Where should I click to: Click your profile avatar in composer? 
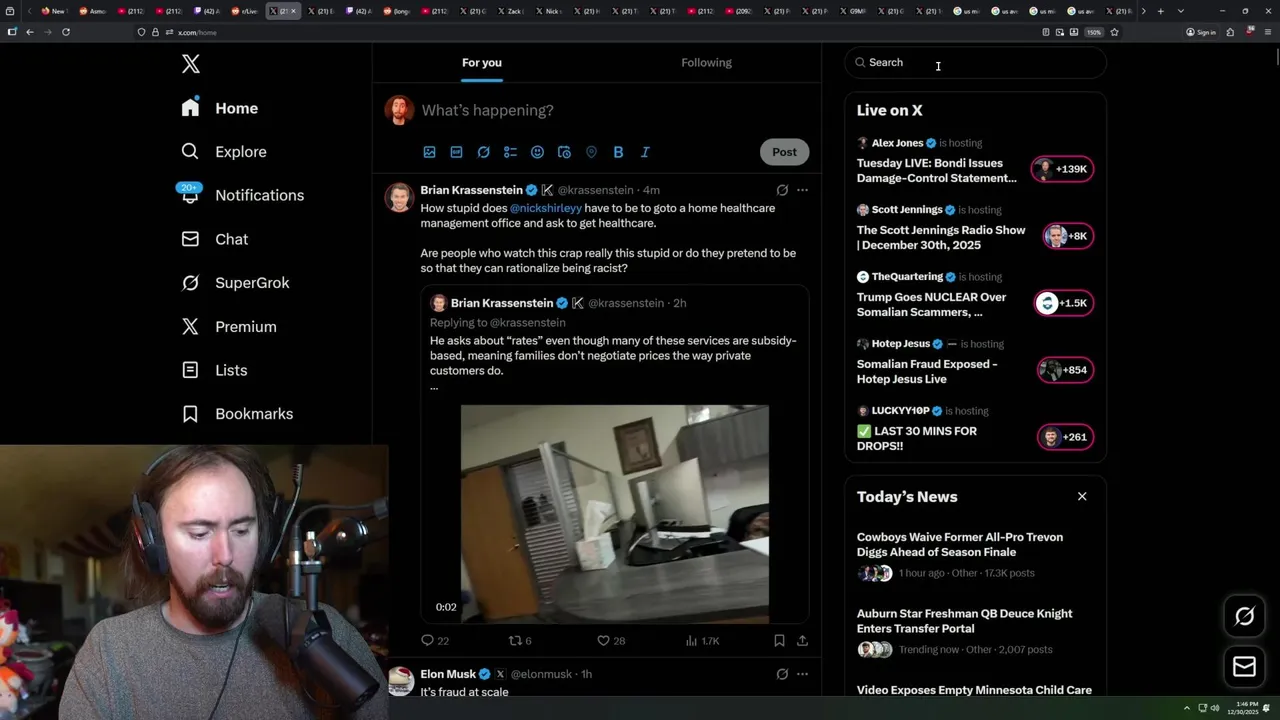[x=400, y=110]
